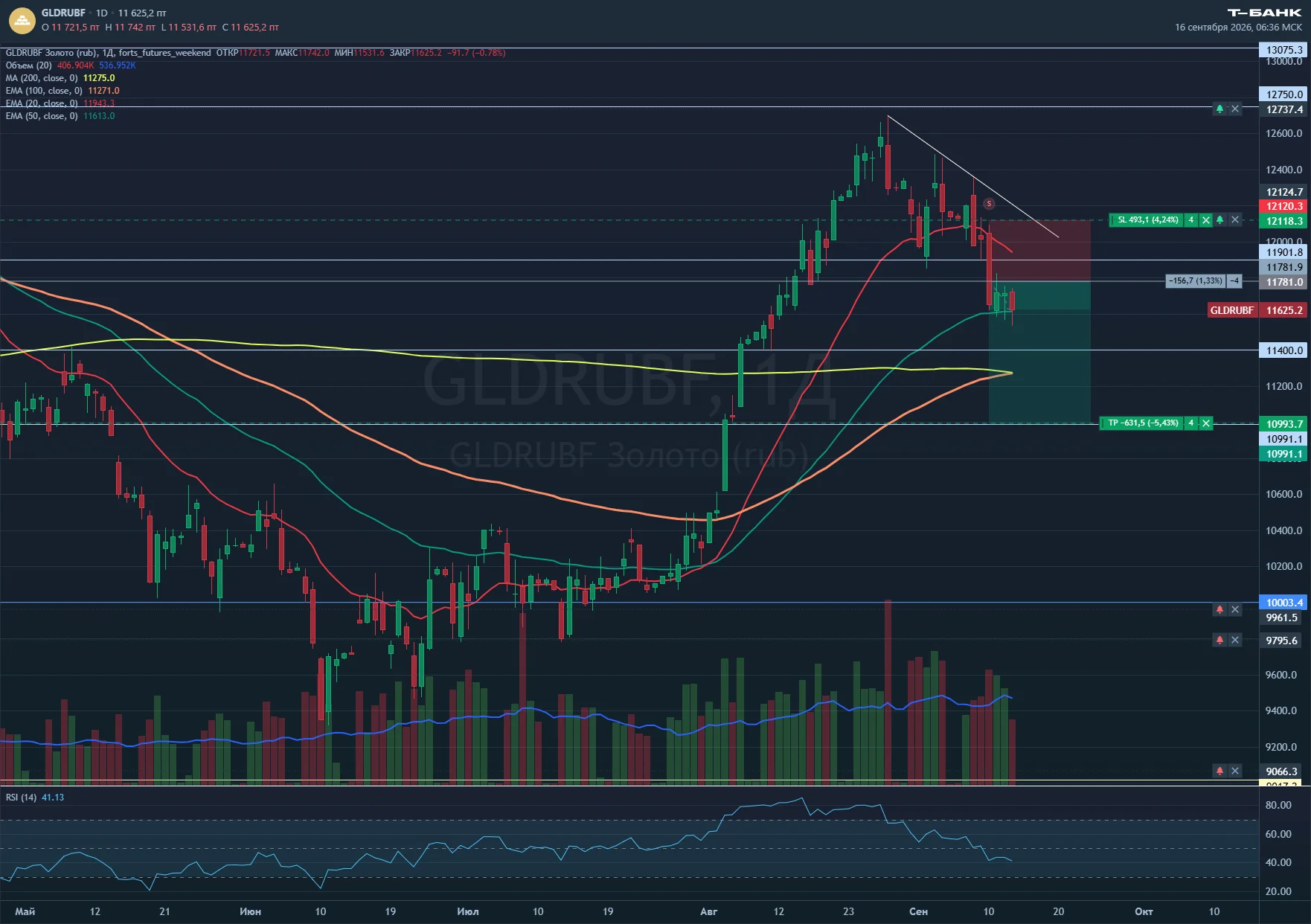Click the red alert bell at 9066.3

pyautogui.click(x=1219, y=771)
